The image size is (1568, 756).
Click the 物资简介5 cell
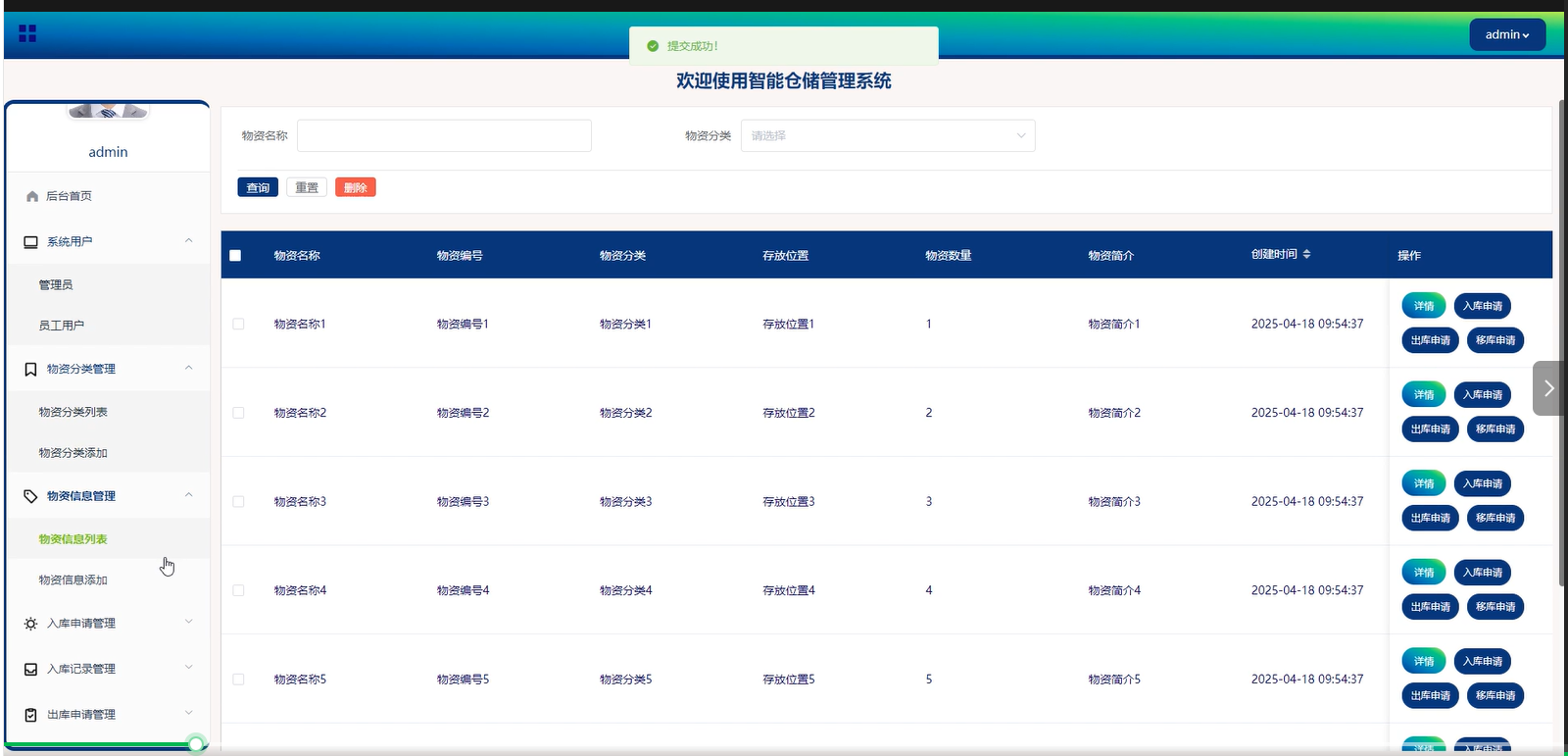tap(1114, 679)
